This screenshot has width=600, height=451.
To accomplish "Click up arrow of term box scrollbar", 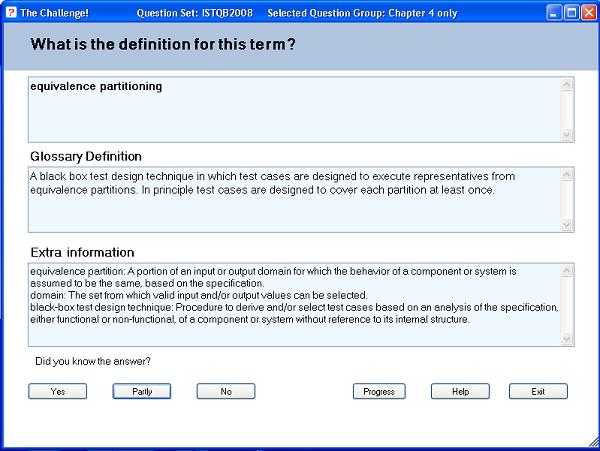I will tap(567, 85).
